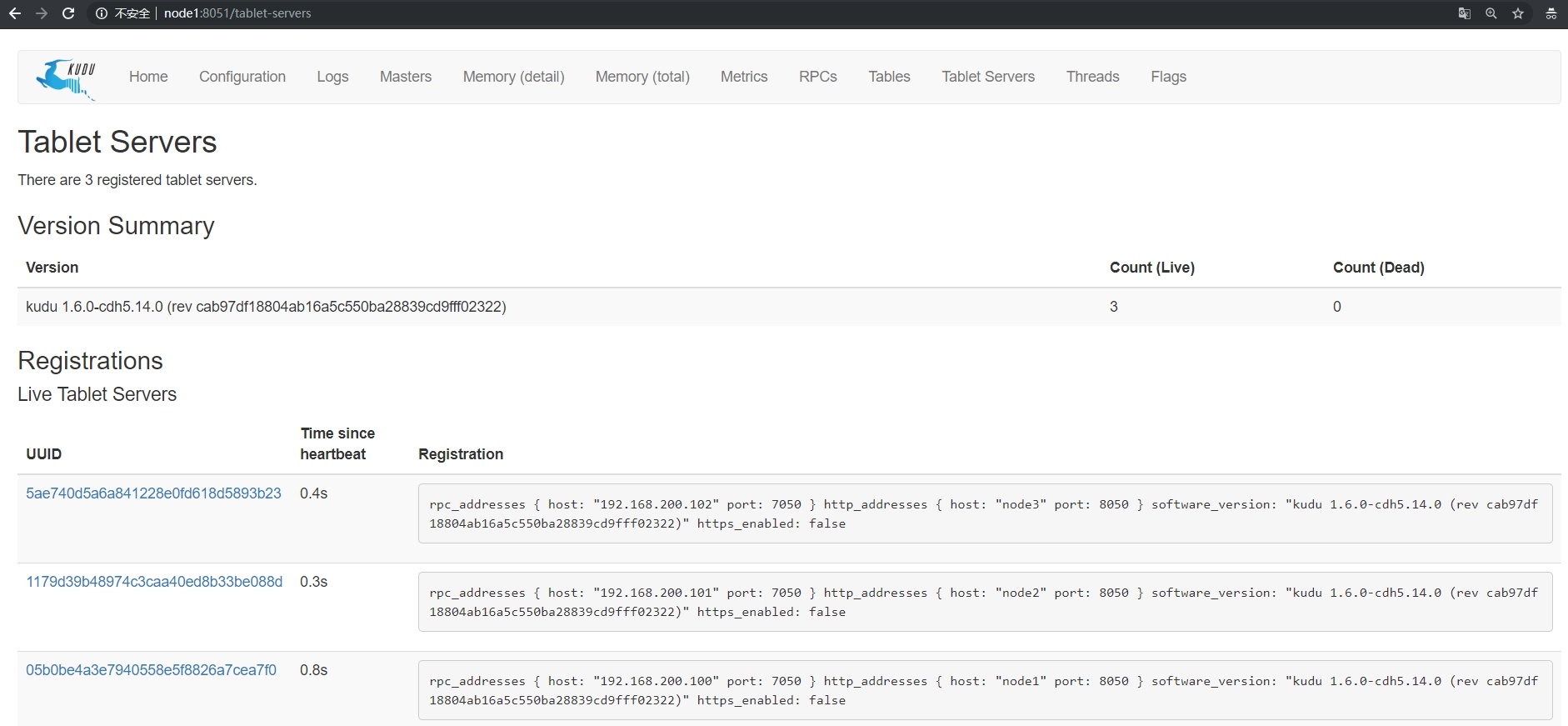Click the Count (Dead) column header
The height and width of the screenshot is (726, 1568).
[1379, 268]
